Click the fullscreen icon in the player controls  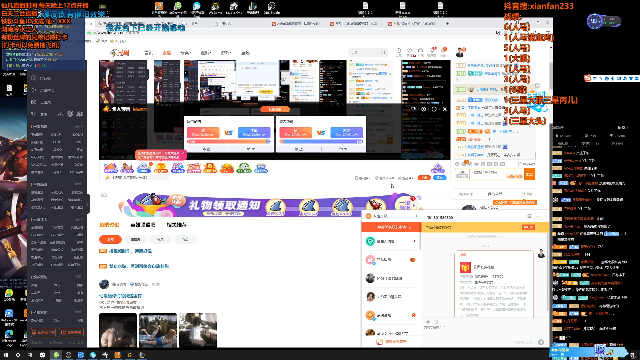tap(434, 109)
